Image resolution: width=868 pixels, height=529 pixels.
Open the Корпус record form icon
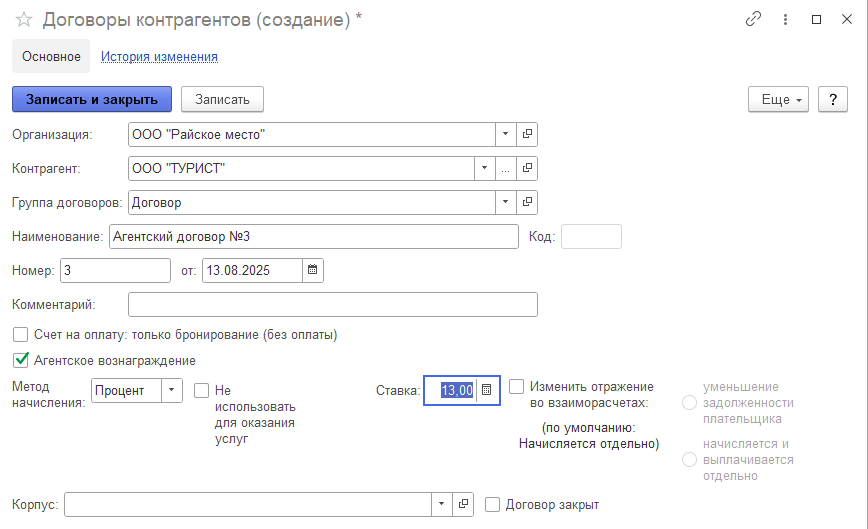point(463,505)
